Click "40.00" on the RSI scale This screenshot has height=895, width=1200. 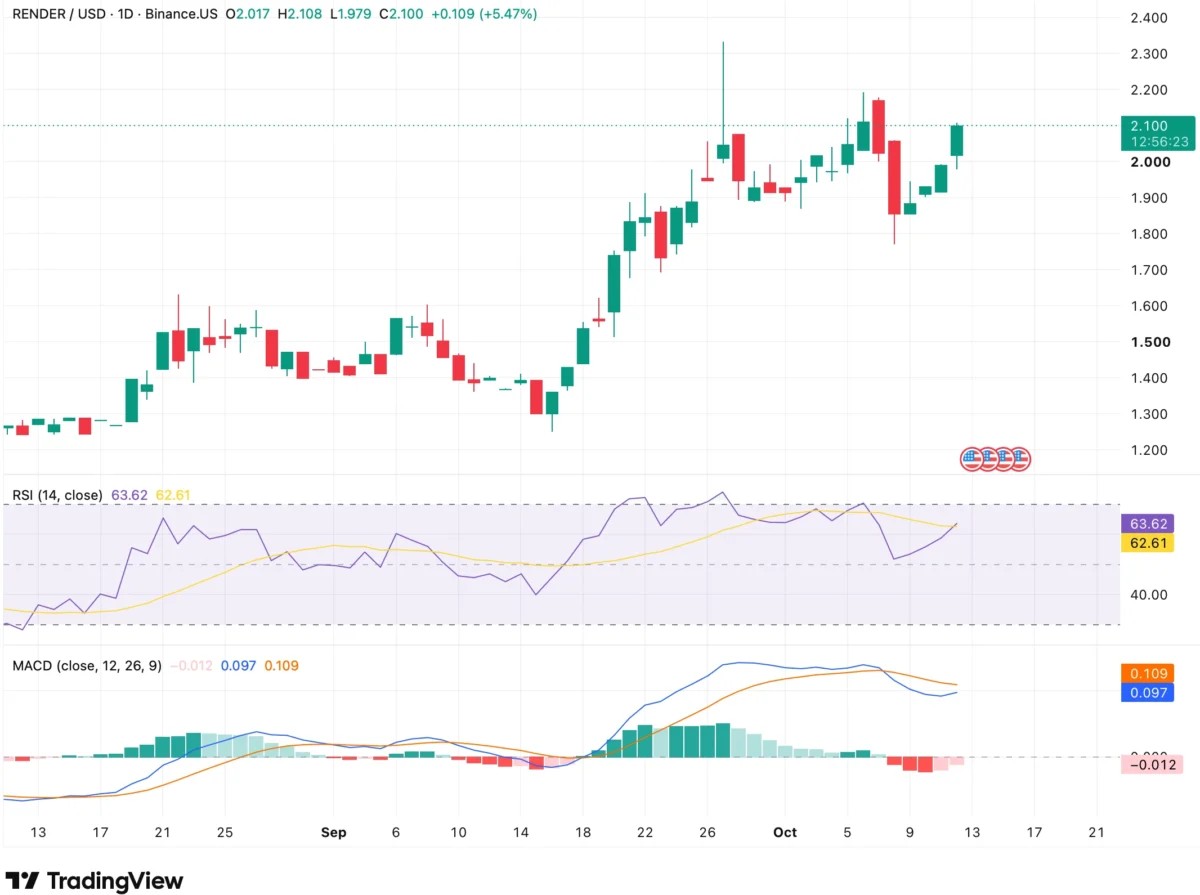tap(1148, 594)
